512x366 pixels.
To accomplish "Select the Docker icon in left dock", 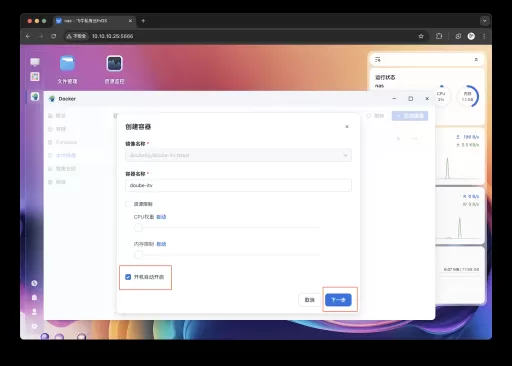I will (x=35, y=97).
